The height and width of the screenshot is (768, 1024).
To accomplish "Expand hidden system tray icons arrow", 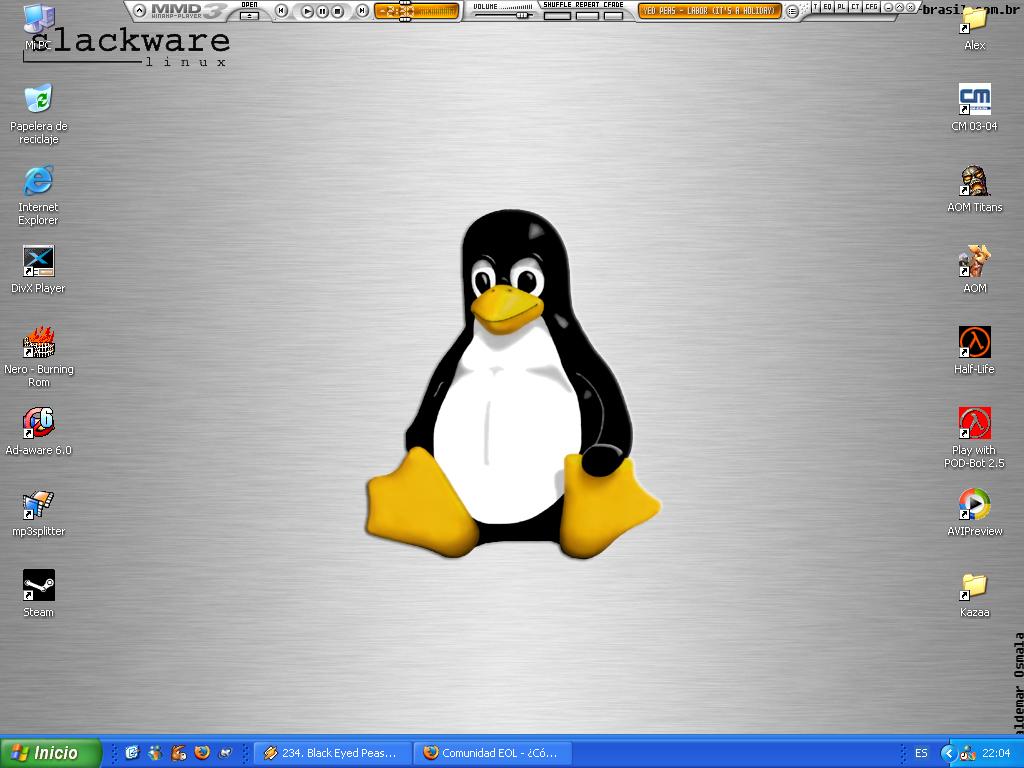I will pyautogui.click(x=948, y=753).
